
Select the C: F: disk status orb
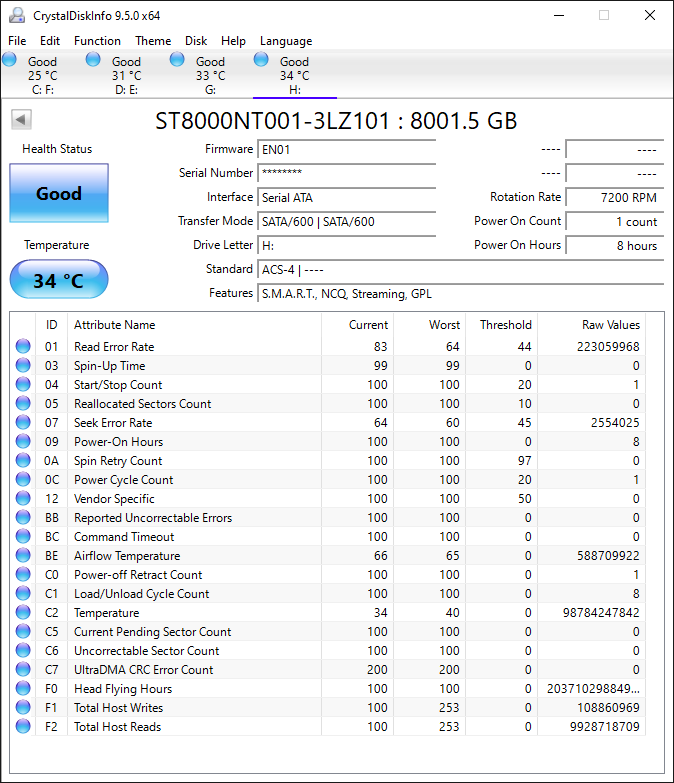click(9, 59)
